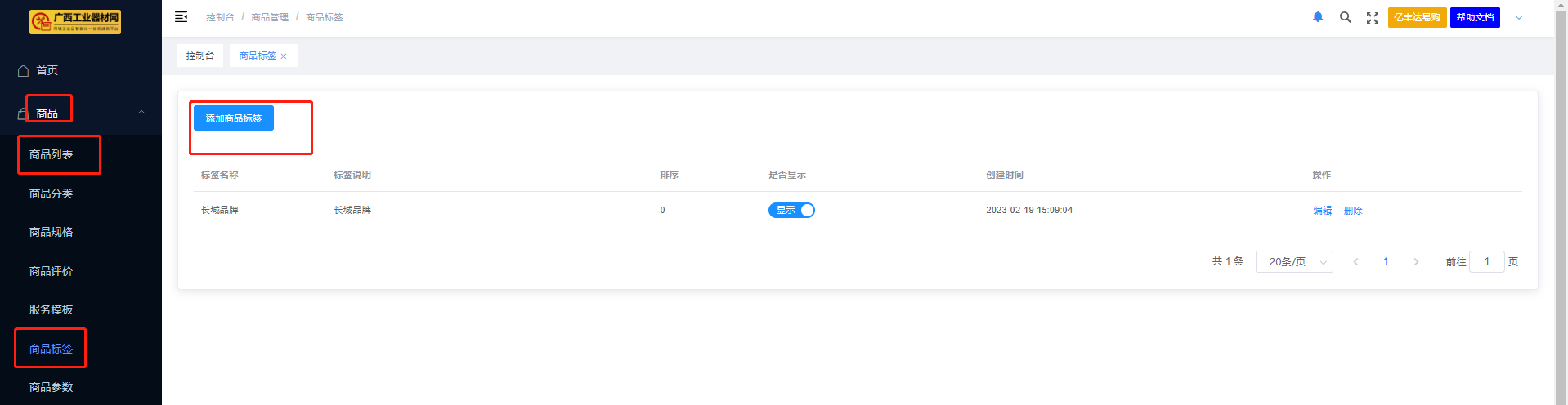This screenshot has width=1568, height=405.
Task: Click the 删除 link for 长城品牌
Action: pyautogui.click(x=1353, y=211)
